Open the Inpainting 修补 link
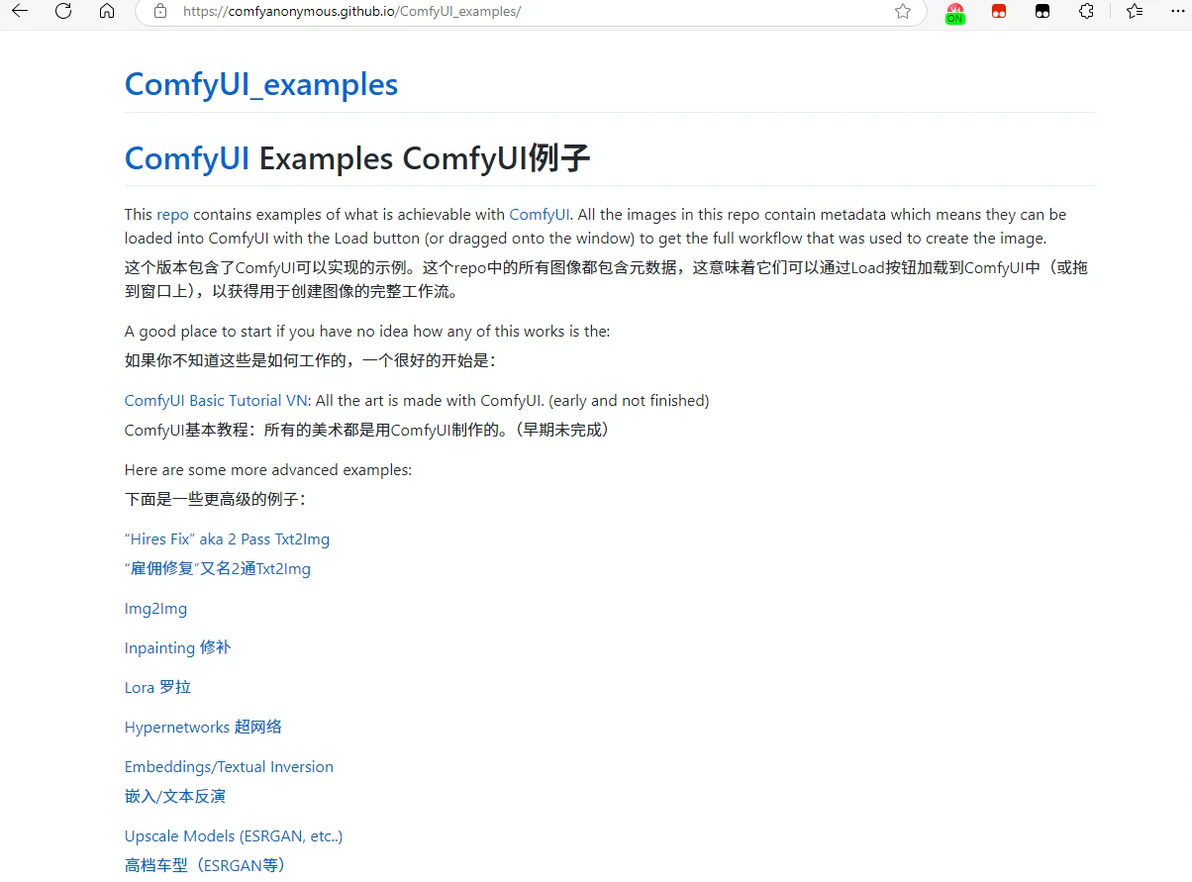Viewport: 1192px width, 882px height. [x=178, y=648]
